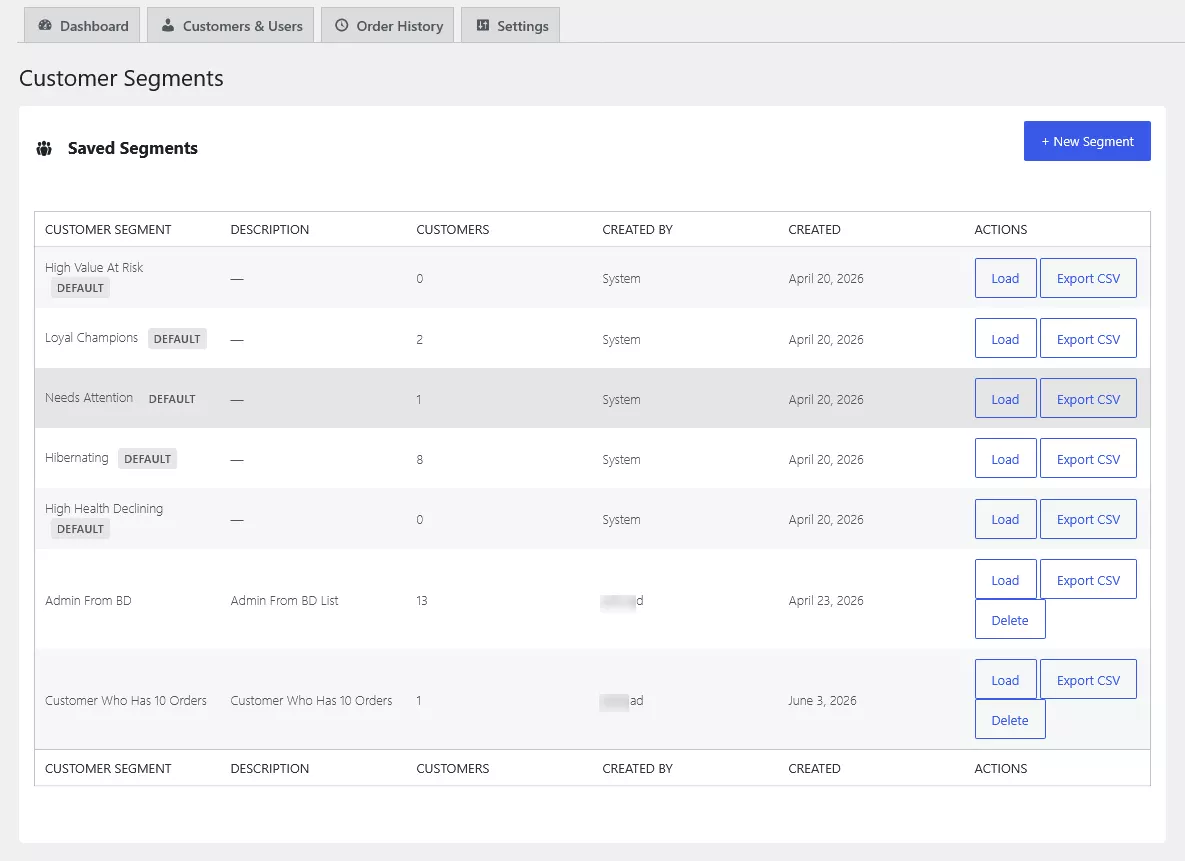Screen dimensions: 1185x861
Task: Click the customer count 8 for Hibernating
Action: (x=419, y=460)
